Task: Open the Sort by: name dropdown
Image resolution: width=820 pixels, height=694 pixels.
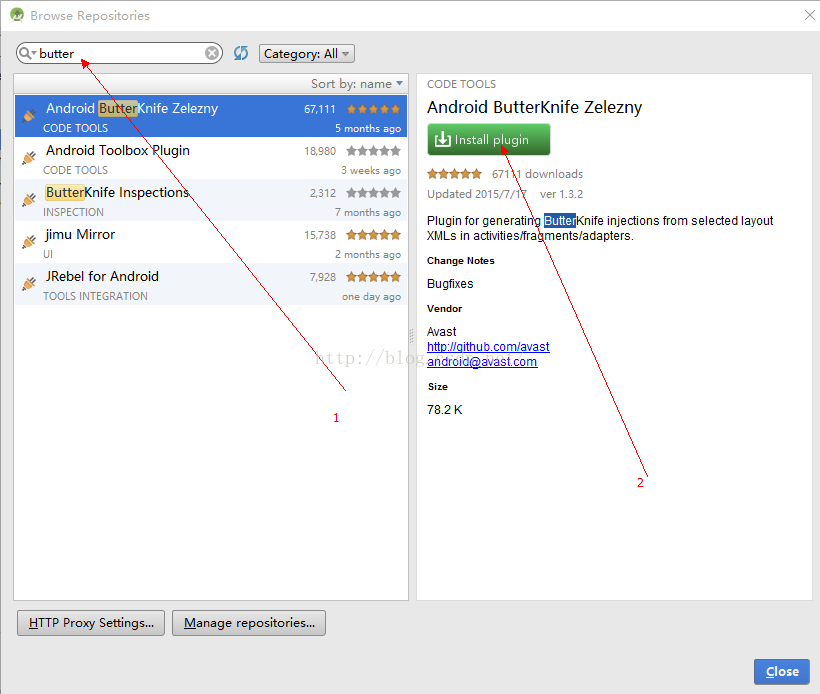Action: point(357,84)
